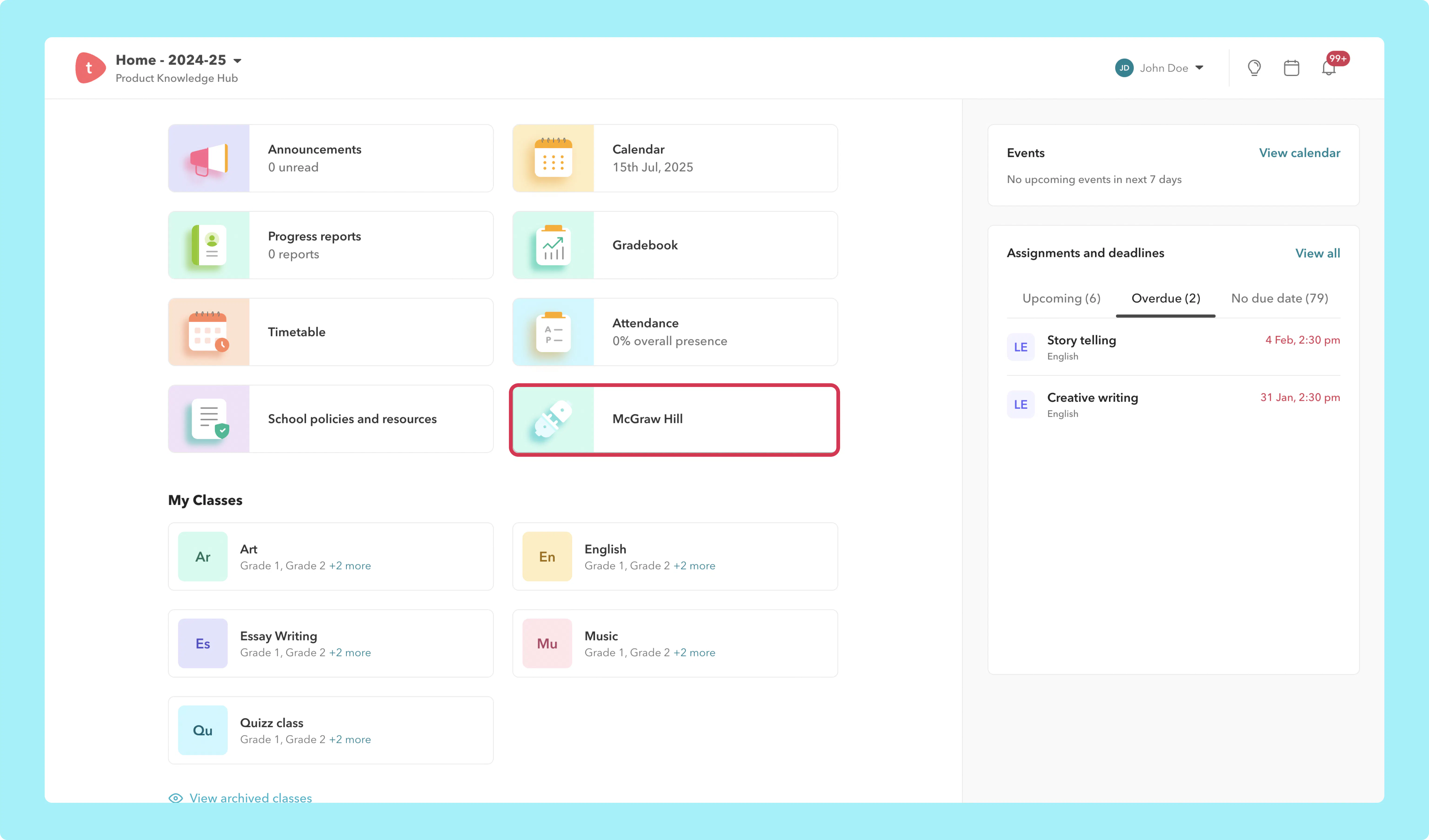Image resolution: width=1429 pixels, height=840 pixels.
Task: Open the Gradebook tile
Action: coord(675,245)
